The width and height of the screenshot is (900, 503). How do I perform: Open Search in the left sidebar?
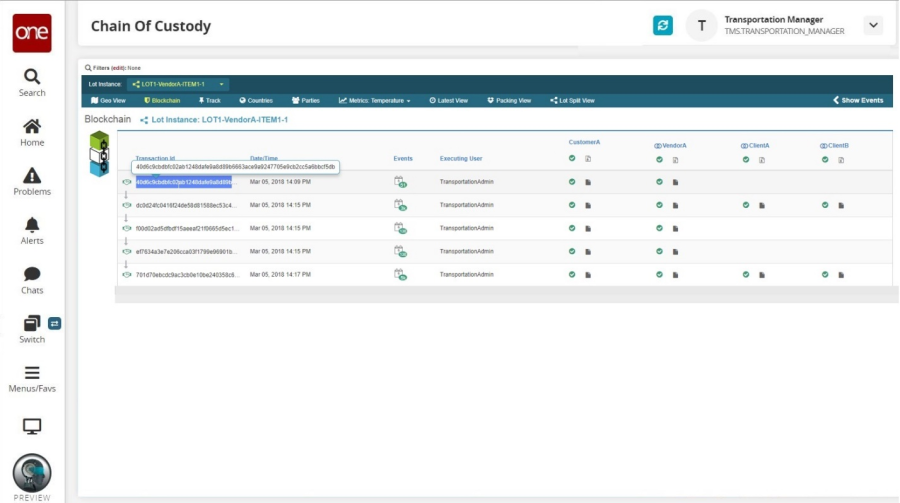[32, 82]
